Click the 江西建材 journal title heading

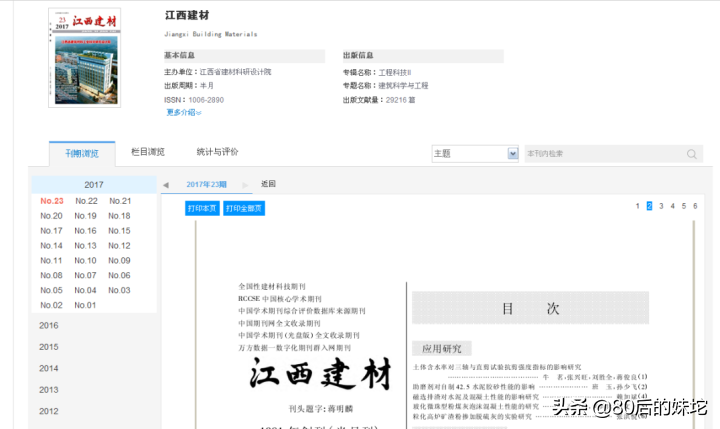click(187, 15)
